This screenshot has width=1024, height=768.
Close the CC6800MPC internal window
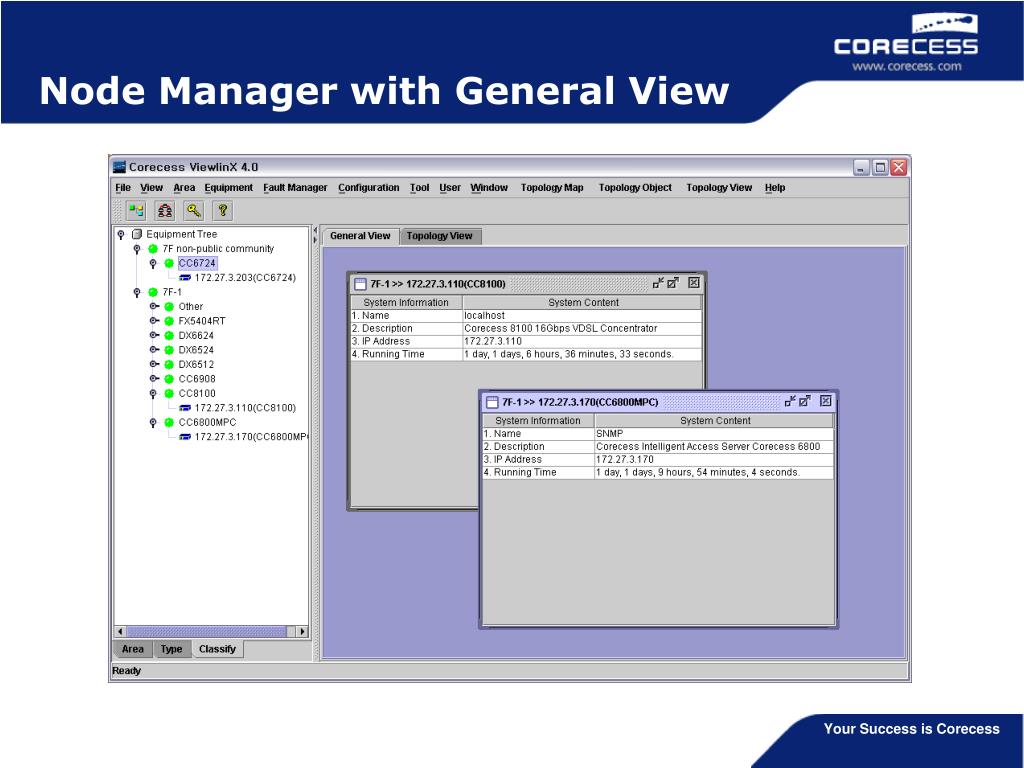825,401
